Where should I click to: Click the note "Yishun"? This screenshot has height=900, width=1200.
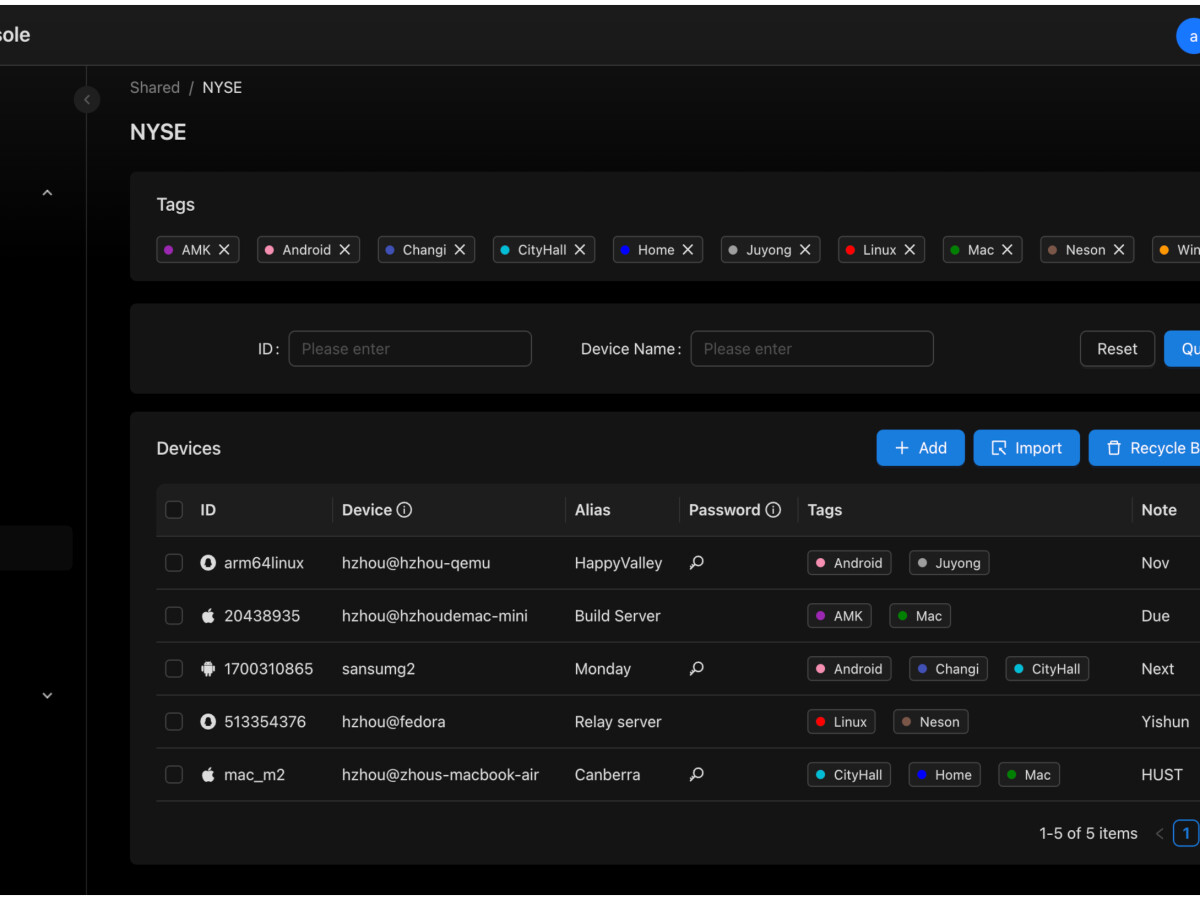(x=1165, y=722)
